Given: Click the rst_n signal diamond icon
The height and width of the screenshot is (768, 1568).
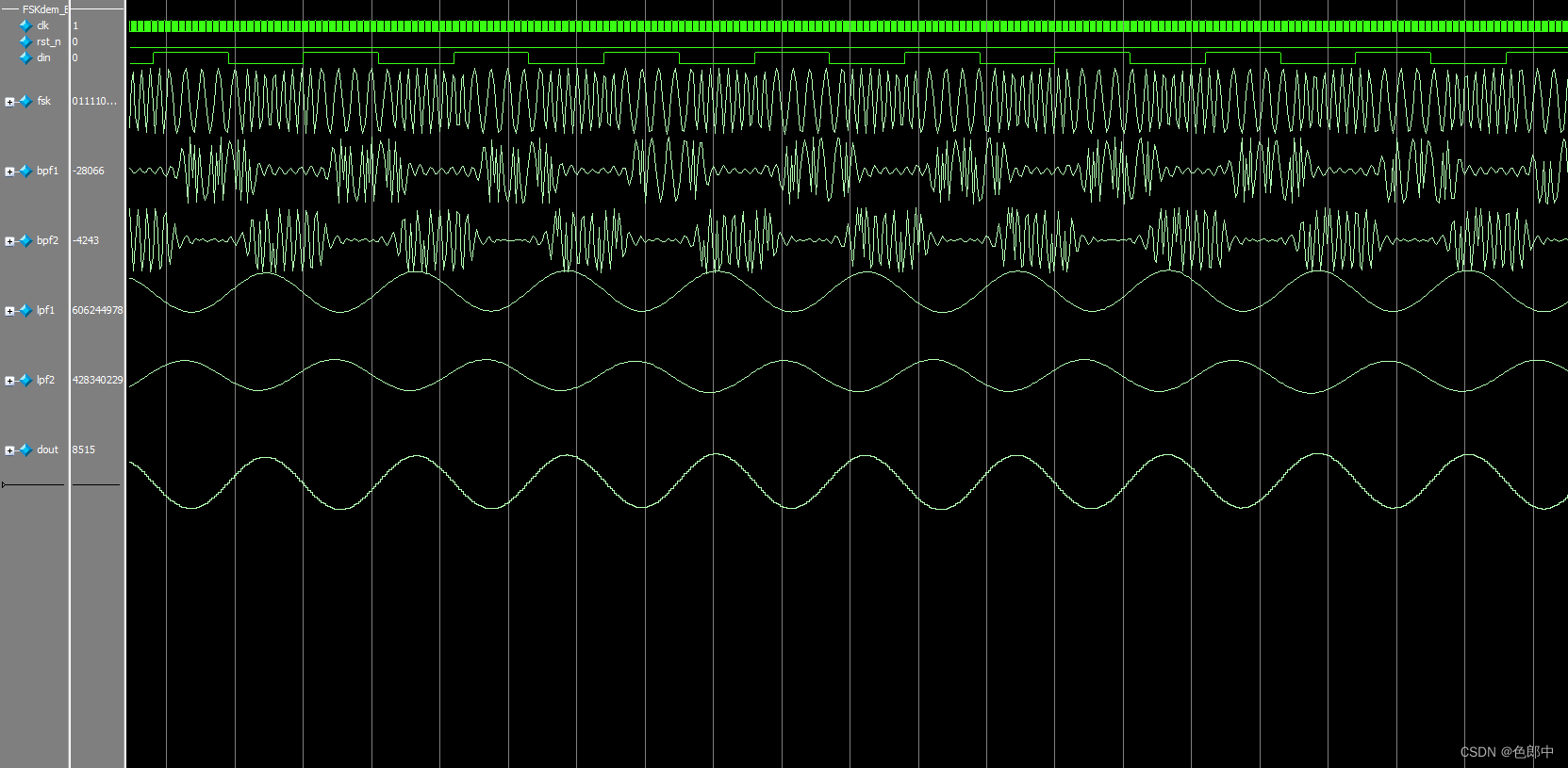Looking at the screenshot, I should click(25, 41).
